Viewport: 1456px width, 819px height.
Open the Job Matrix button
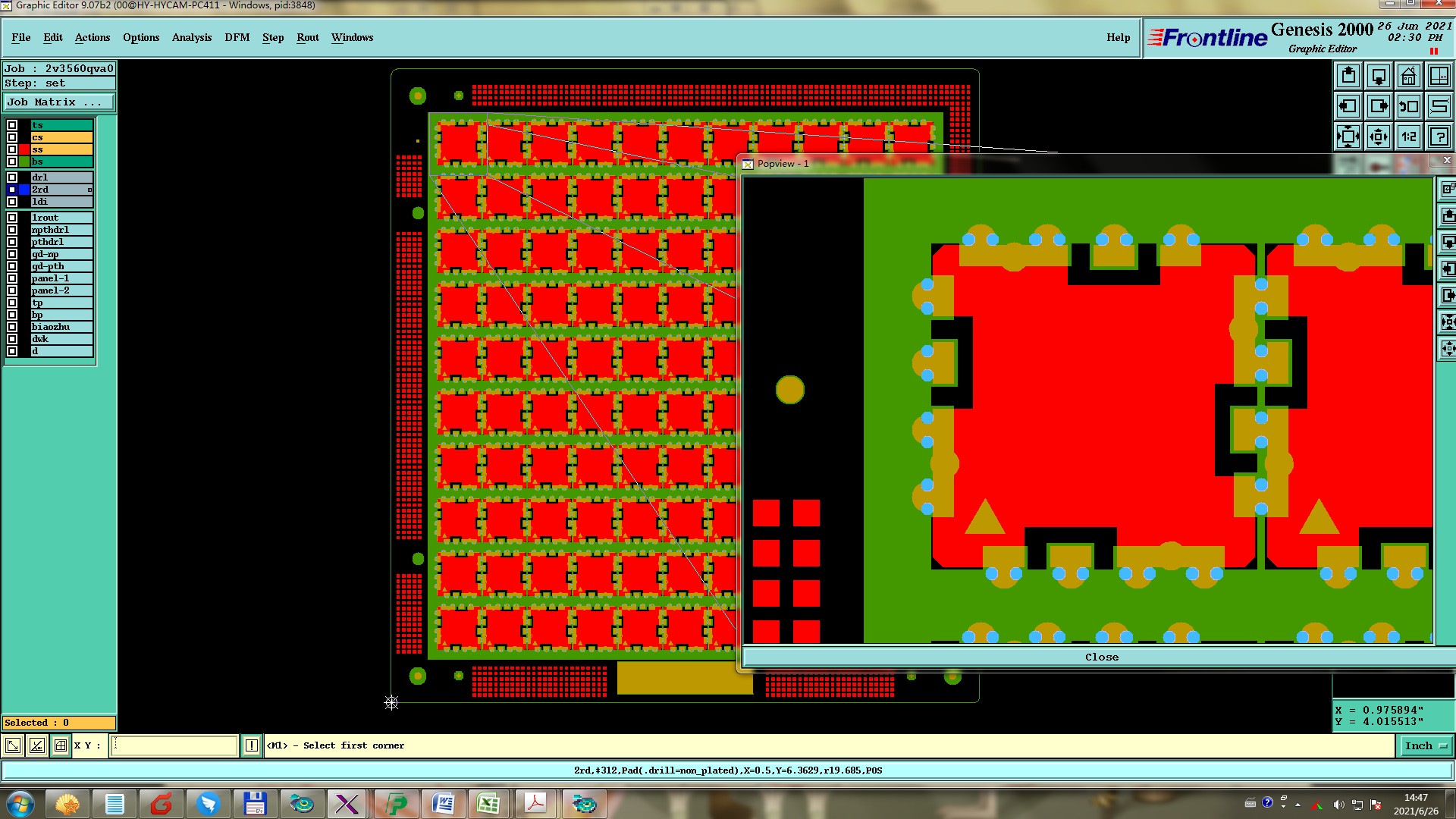coord(59,102)
